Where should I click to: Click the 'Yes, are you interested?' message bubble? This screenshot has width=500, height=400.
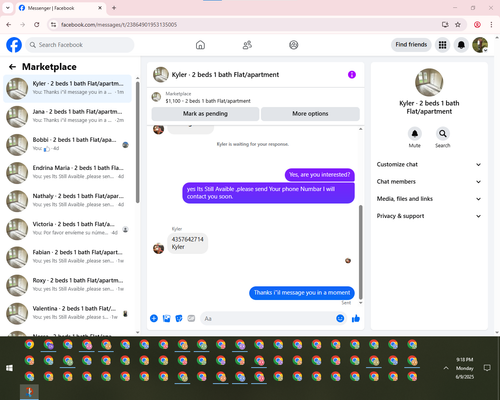pos(319,175)
